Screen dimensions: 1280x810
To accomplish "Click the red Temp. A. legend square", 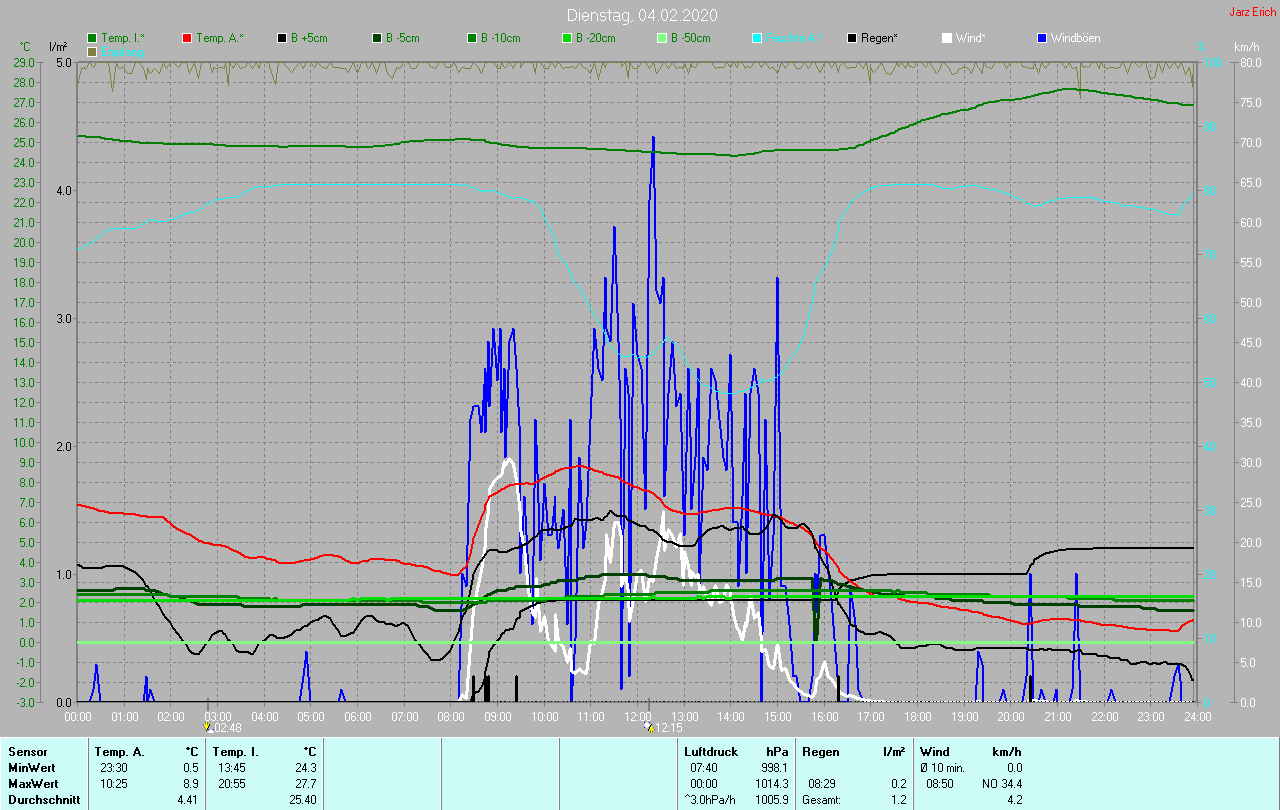I will (x=187, y=38).
